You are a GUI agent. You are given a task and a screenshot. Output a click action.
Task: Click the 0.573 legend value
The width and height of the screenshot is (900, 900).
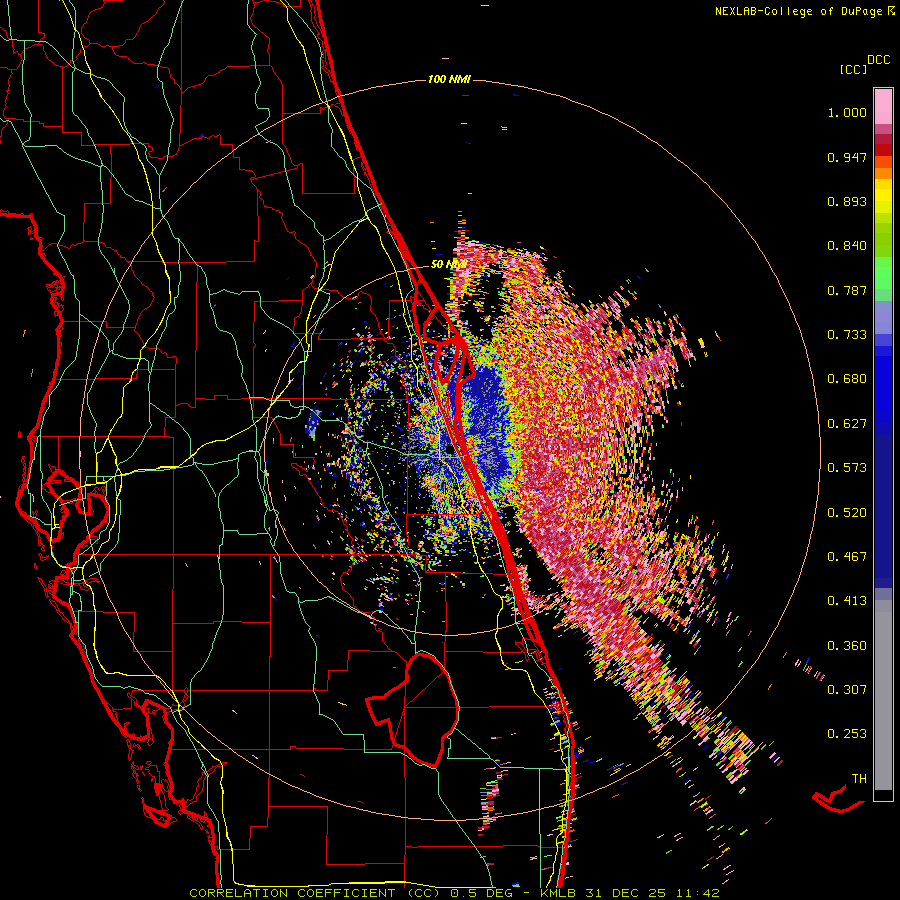847,468
